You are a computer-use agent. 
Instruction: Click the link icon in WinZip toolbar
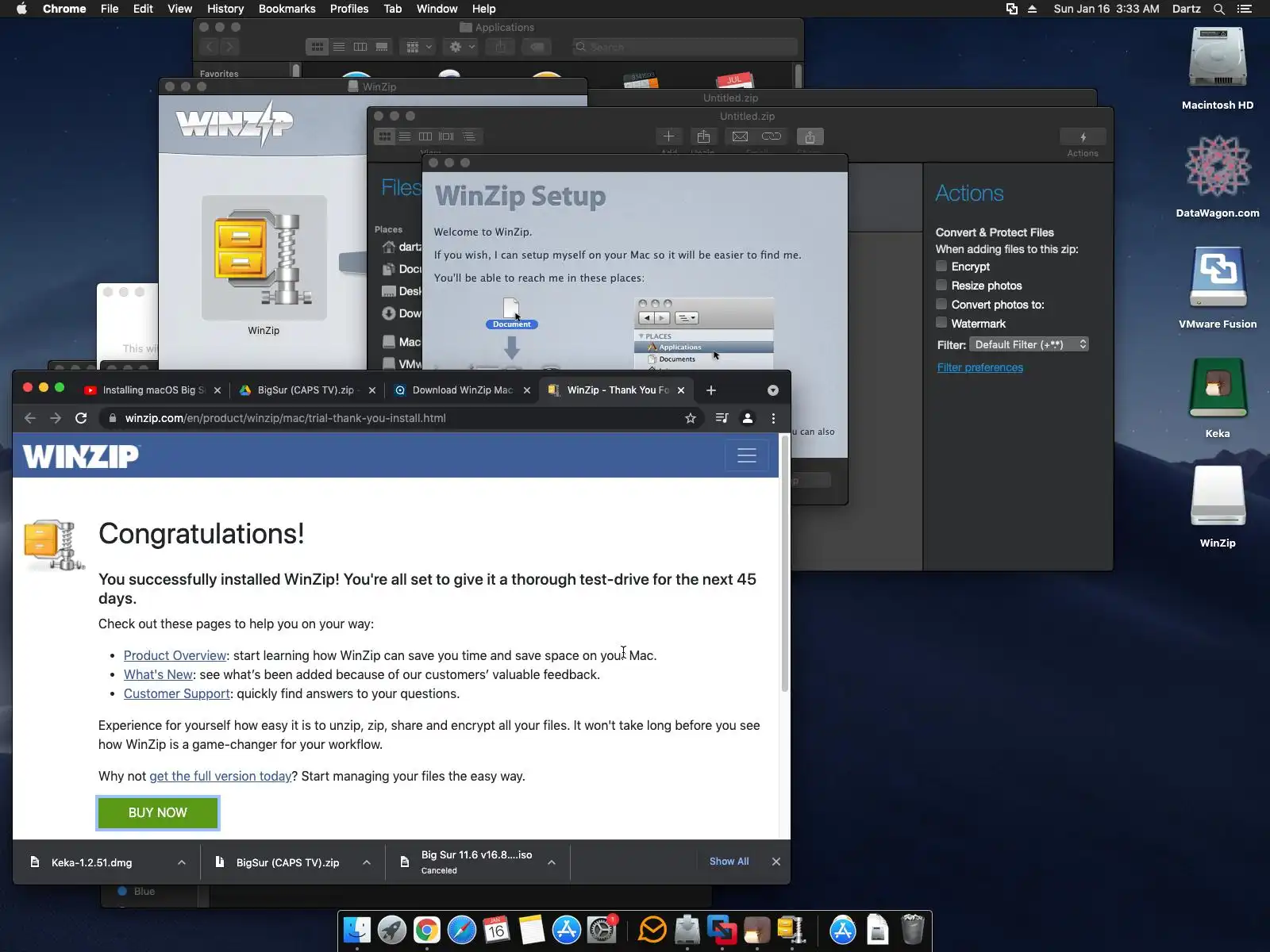[x=772, y=136]
